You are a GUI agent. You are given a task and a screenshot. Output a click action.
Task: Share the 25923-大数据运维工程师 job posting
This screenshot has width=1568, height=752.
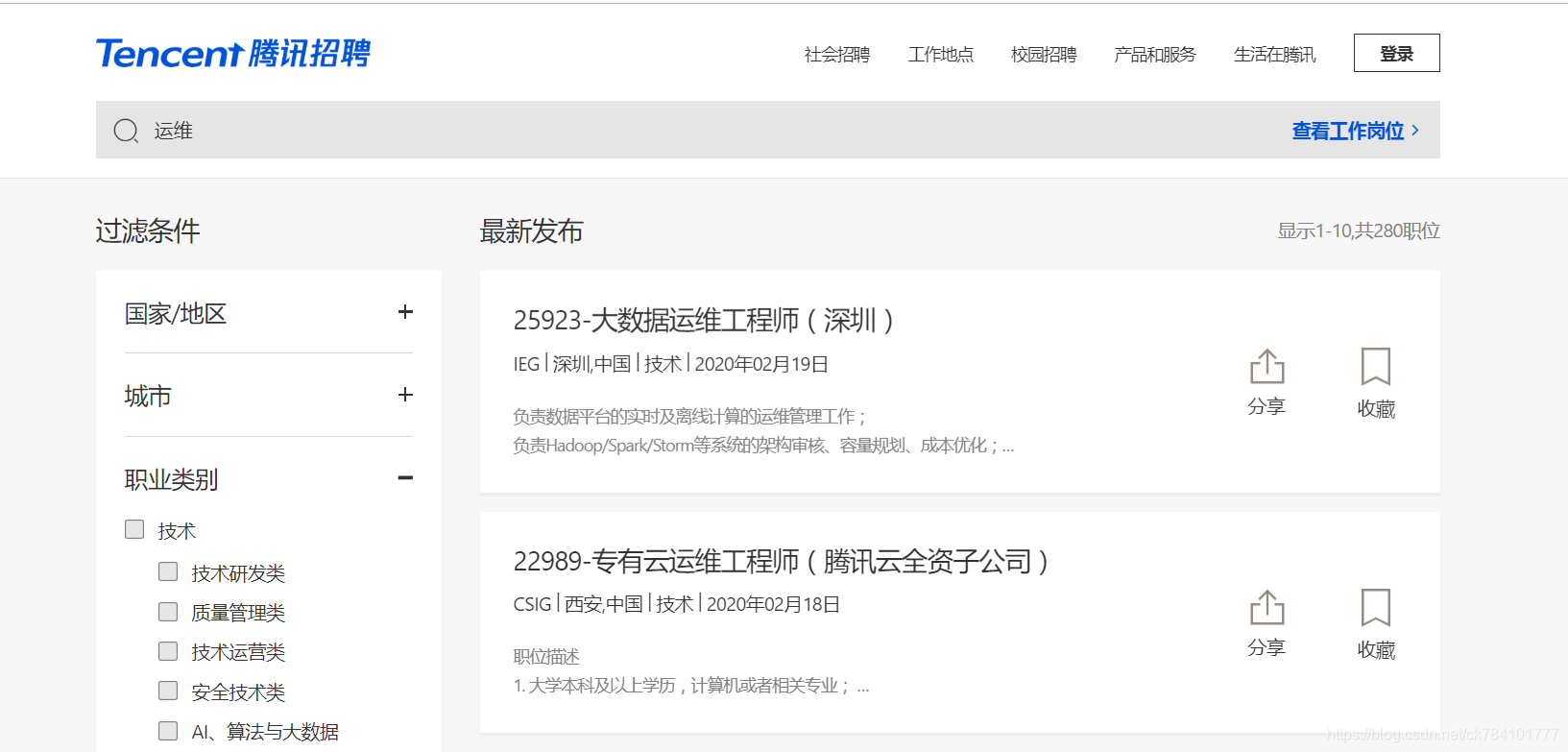pos(1266,381)
